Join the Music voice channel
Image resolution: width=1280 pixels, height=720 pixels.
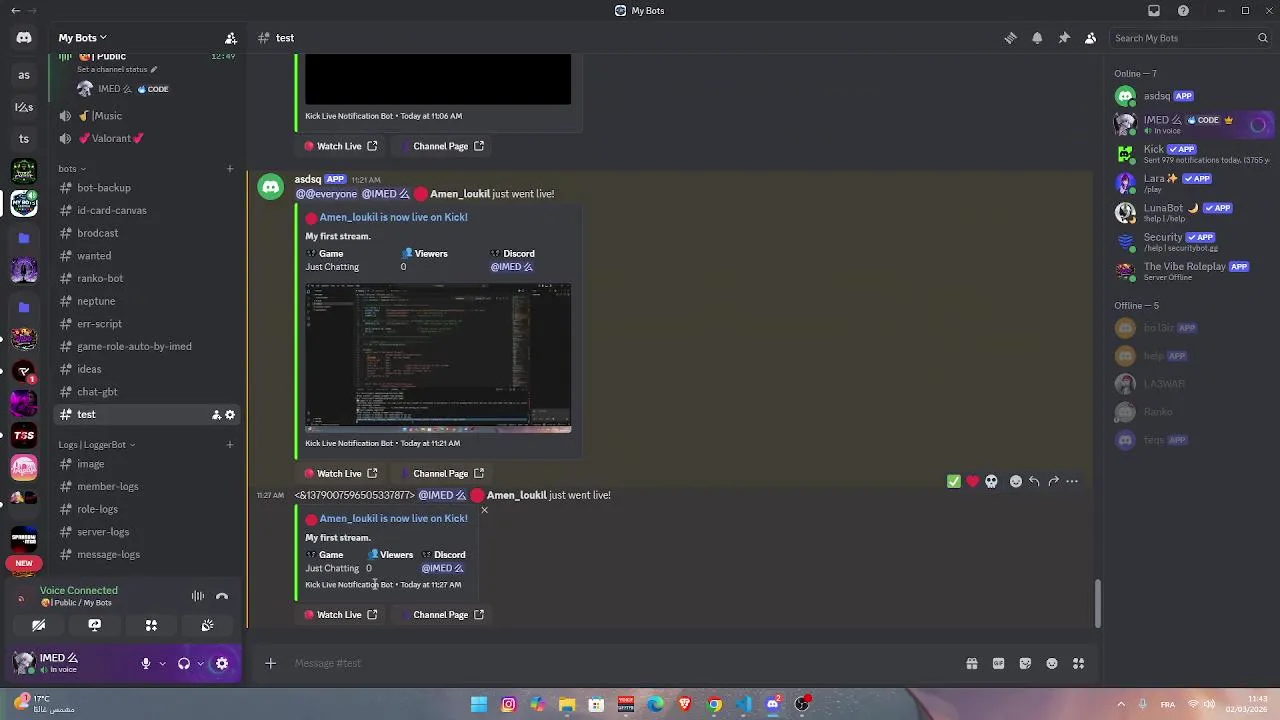147,115
